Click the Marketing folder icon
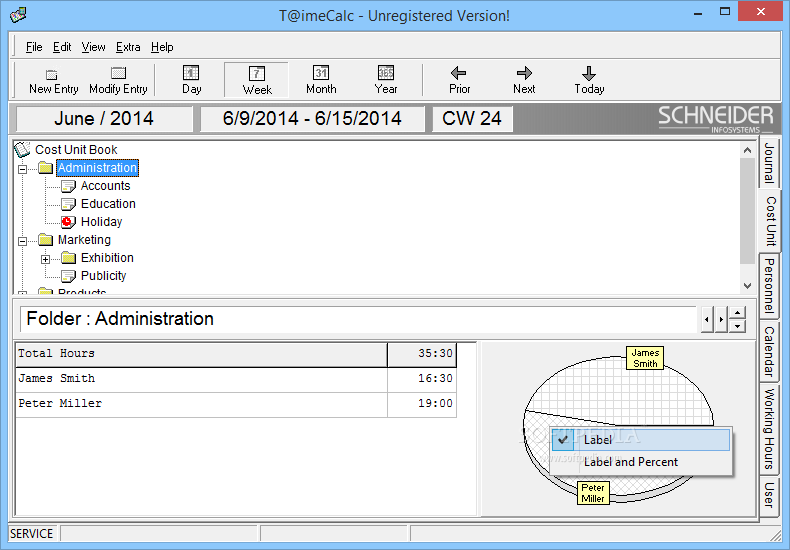The image size is (790, 550). click(x=46, y=239)
